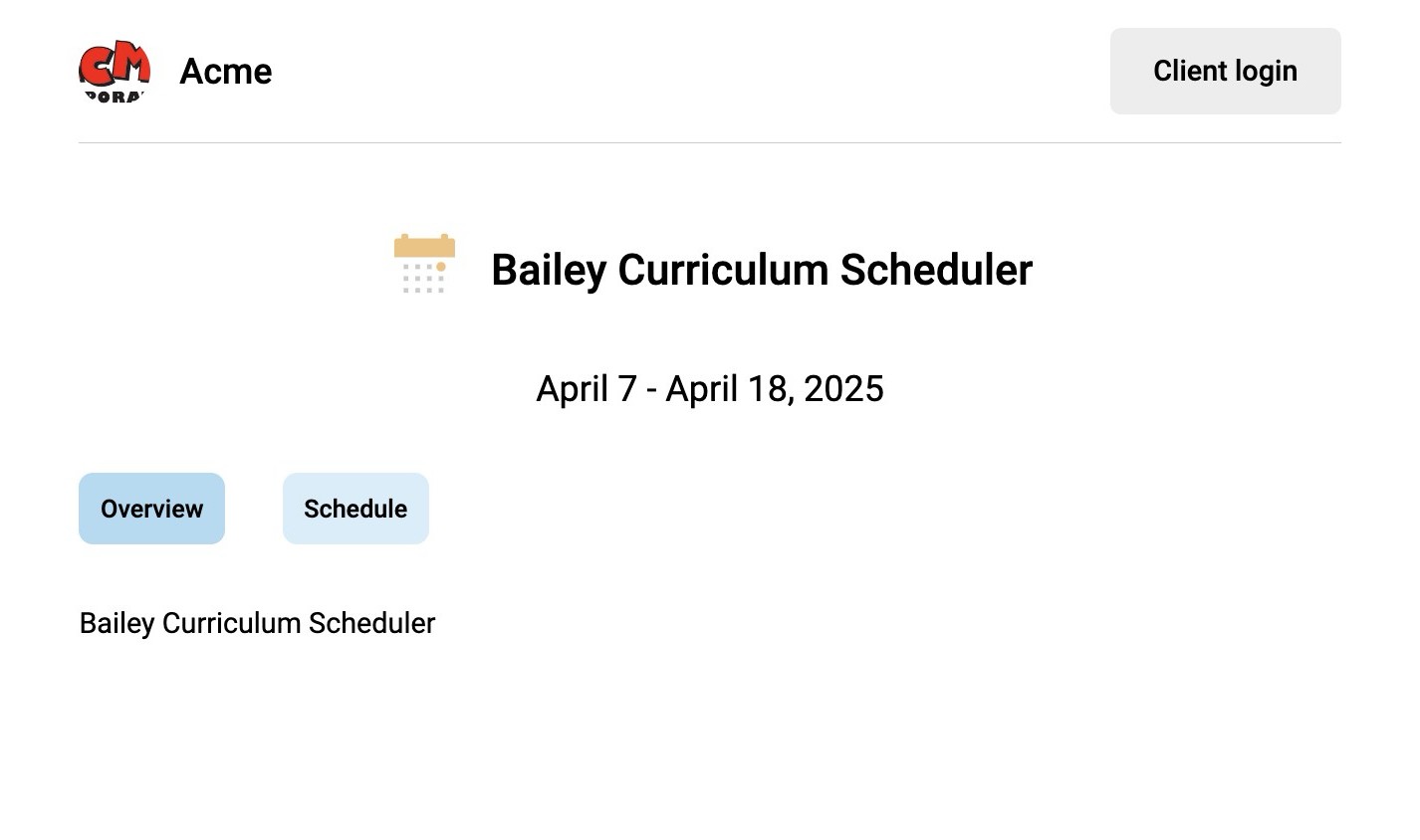Click the overview body text below the tabs
Screen dimensions: 1420x840
[257, 623]
